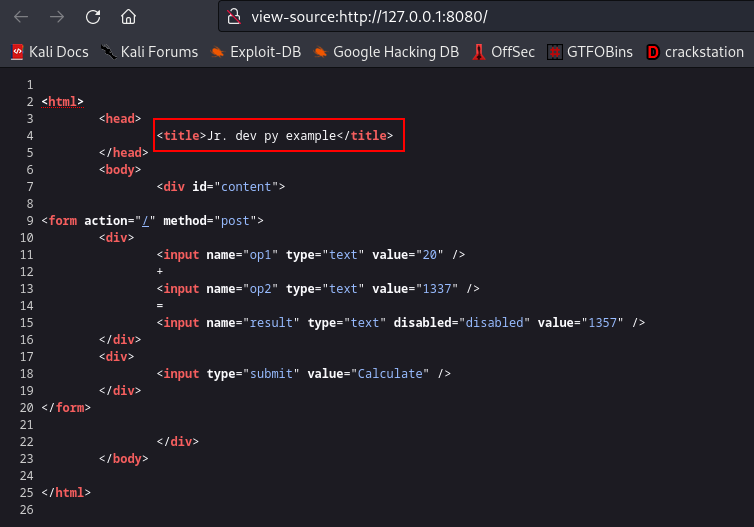Open the Kali Forums bookmark
754x527 pixels.
tap(150, 52)
